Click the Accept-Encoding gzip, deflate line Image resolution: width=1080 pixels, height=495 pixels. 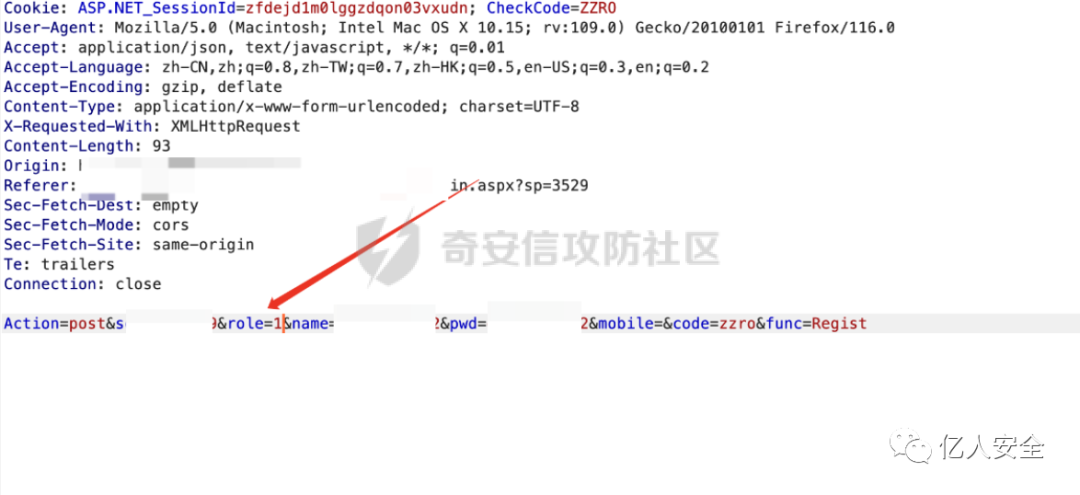tap(143, 87)
